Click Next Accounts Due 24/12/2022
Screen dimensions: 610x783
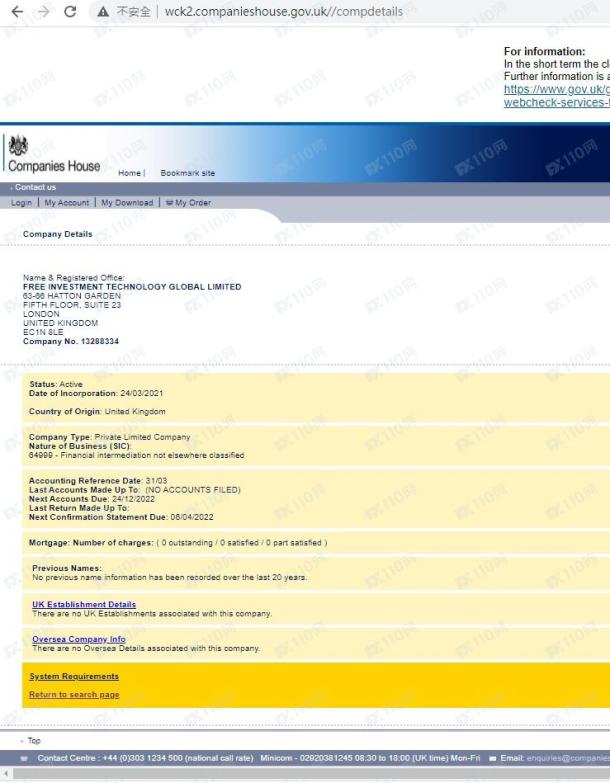(92, 499)
